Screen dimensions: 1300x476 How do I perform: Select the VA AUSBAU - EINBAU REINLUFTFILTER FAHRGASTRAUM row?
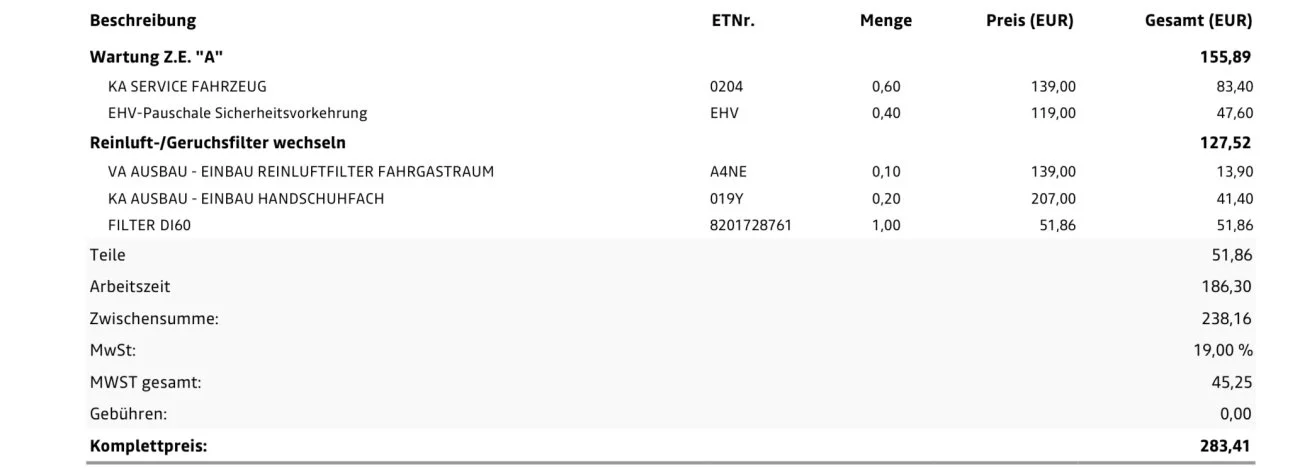coord(671,172)
